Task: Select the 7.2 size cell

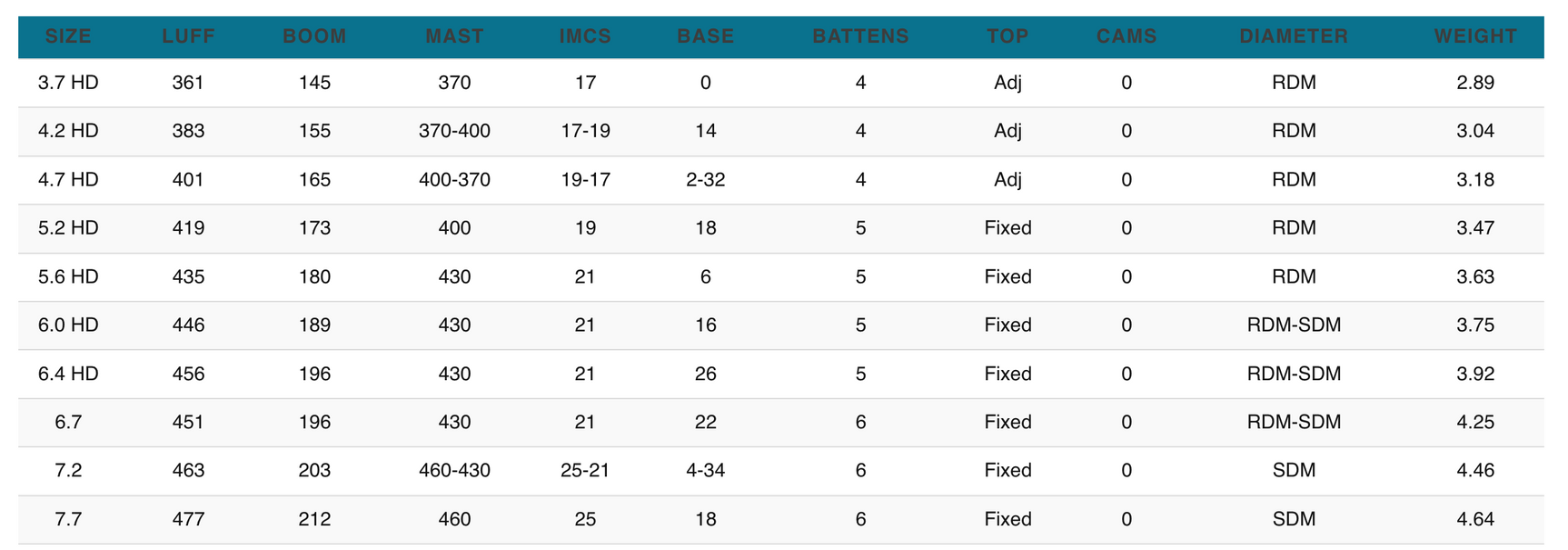Action: click(68, 471)
